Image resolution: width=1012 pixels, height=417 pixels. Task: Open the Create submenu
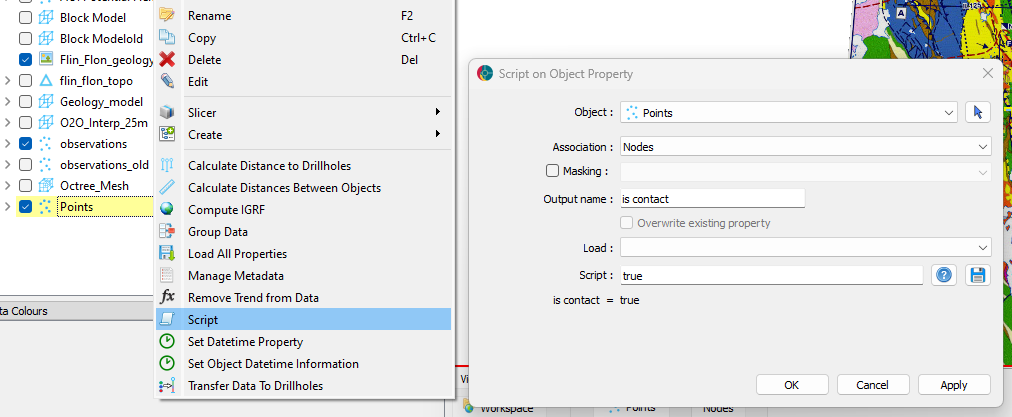click(x=205, y=135)
